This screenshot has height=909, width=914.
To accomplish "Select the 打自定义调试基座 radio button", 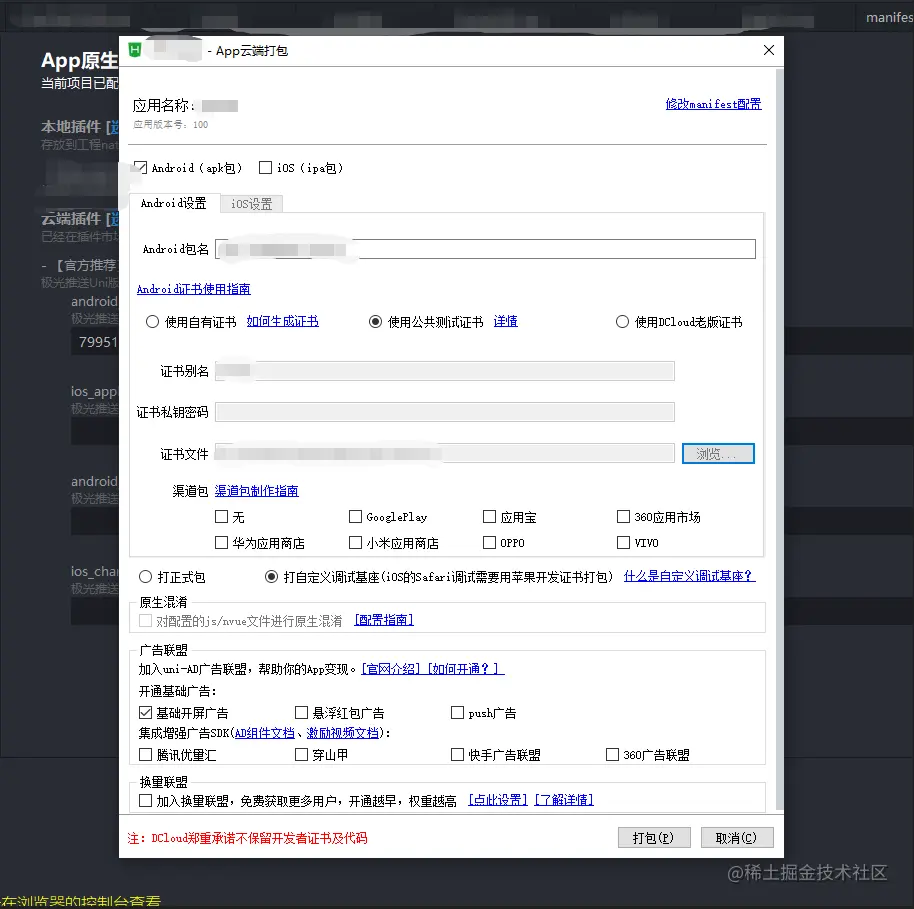I will 271,577.
